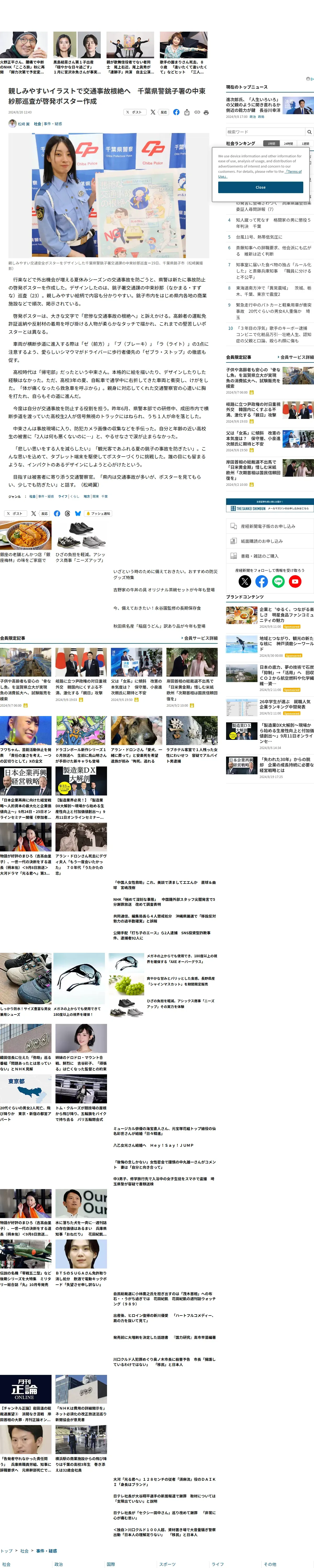The height and width of the screenshot is (1568, 314).
Task: Follow Sankei on LINE via green icon
Action: click(x=278, y=581)
